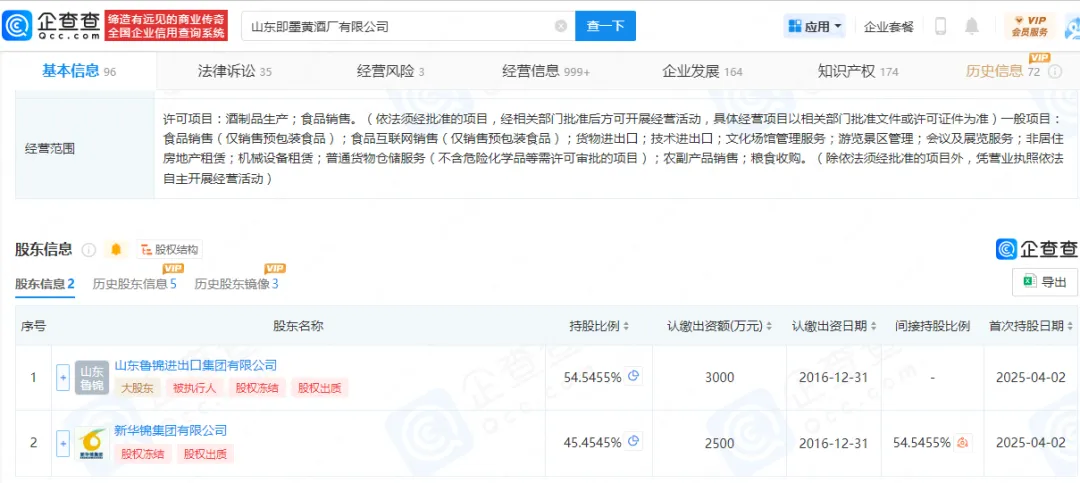1080x483 pixels.
Task: Click 股权出质 tag of 新华锦集团
Action: pos(205,453)
